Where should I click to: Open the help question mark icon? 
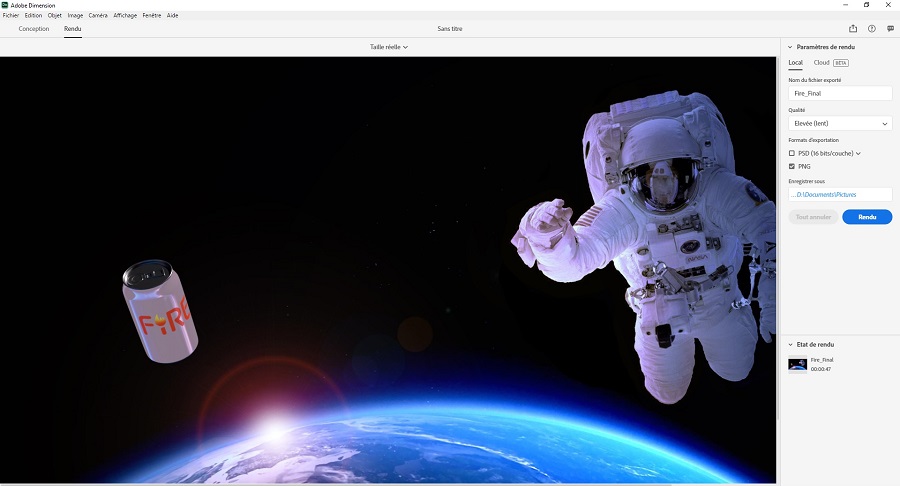[x=872, y=29]
